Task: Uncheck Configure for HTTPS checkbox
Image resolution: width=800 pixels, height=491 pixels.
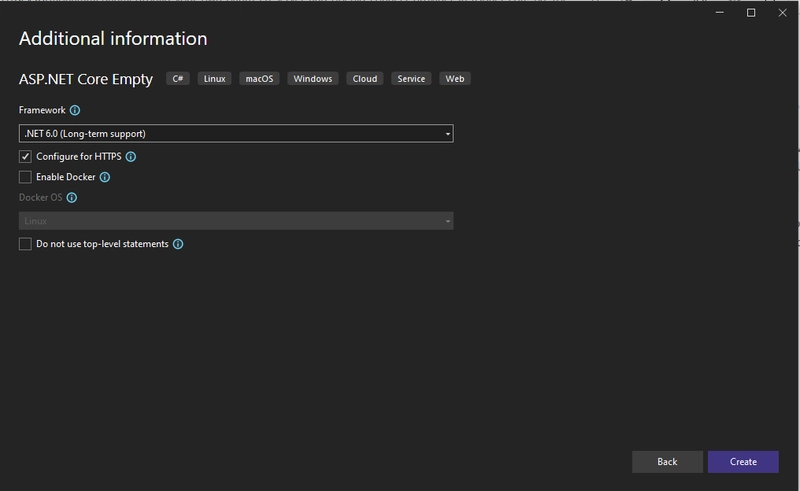Action: pyautogui.click(x=25, y=157)
